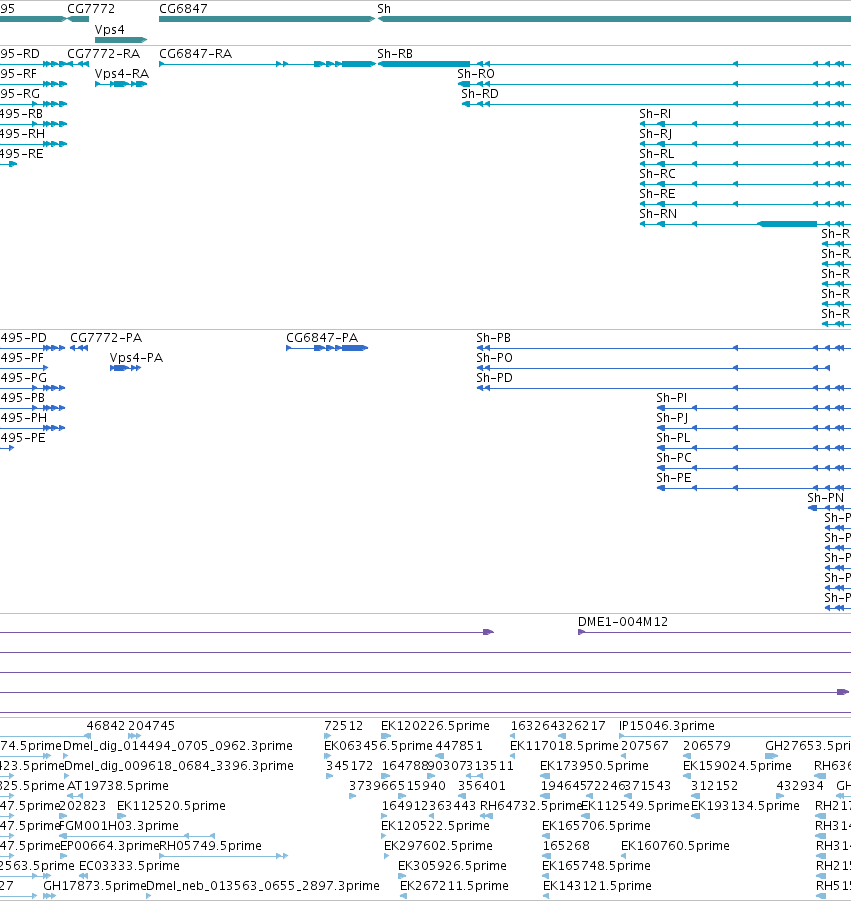Image resolution: width=851 pixels, height=901 pixels.
Task: Select the CG7772 gene label
Action: coord(91,9)
